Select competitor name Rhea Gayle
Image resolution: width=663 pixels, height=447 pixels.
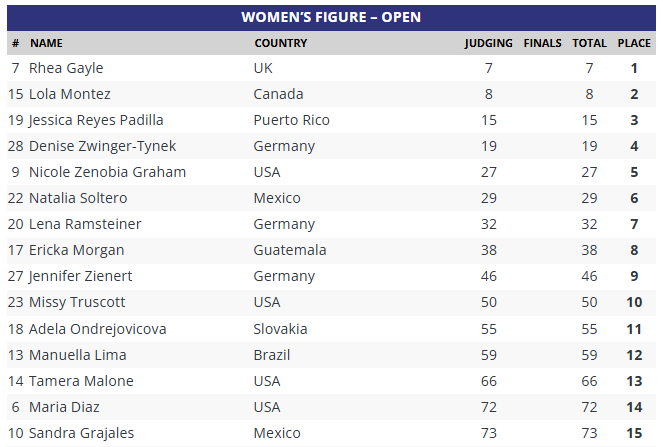pos(66,68)
